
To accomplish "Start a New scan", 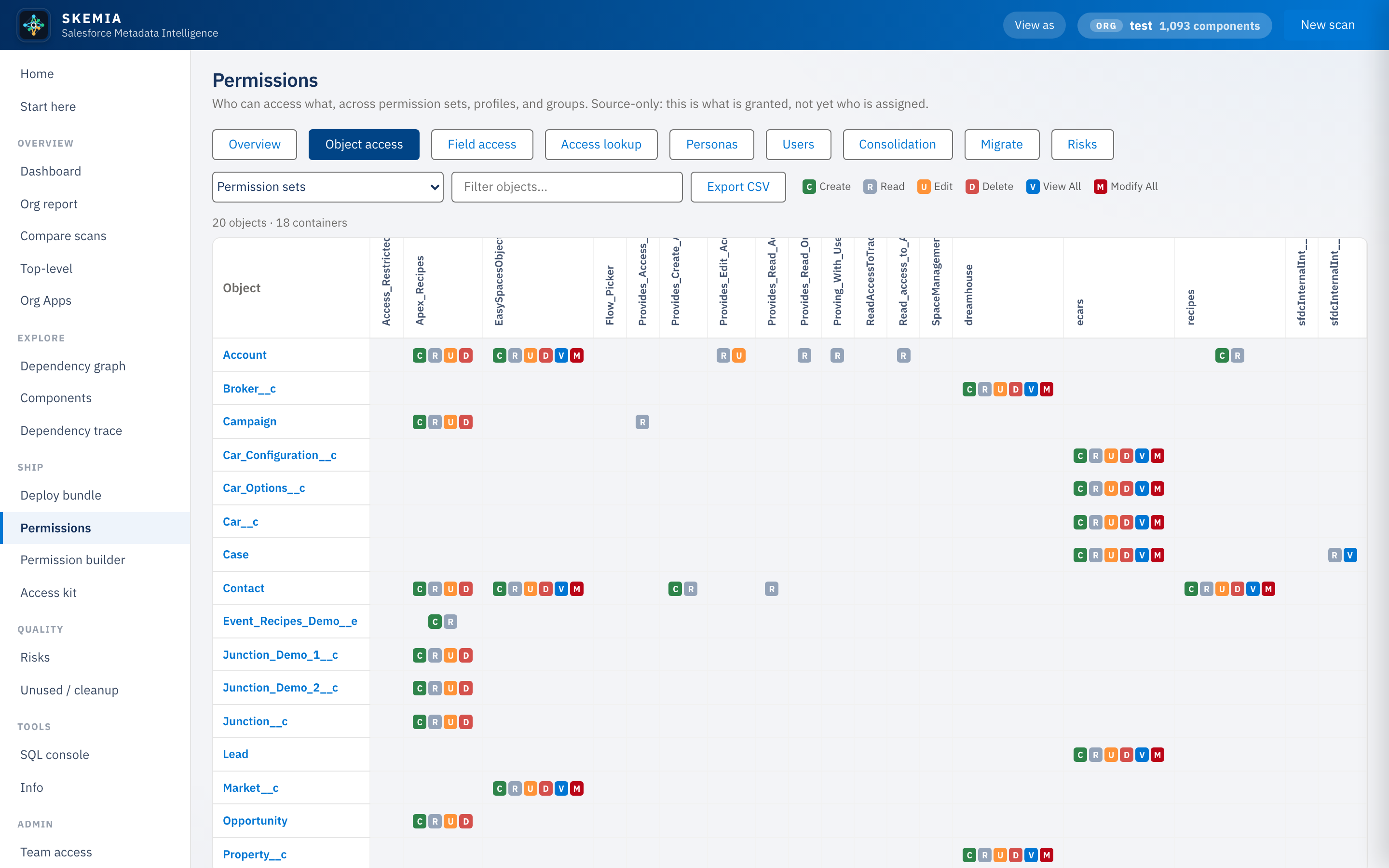I will tap(1327, 25).
